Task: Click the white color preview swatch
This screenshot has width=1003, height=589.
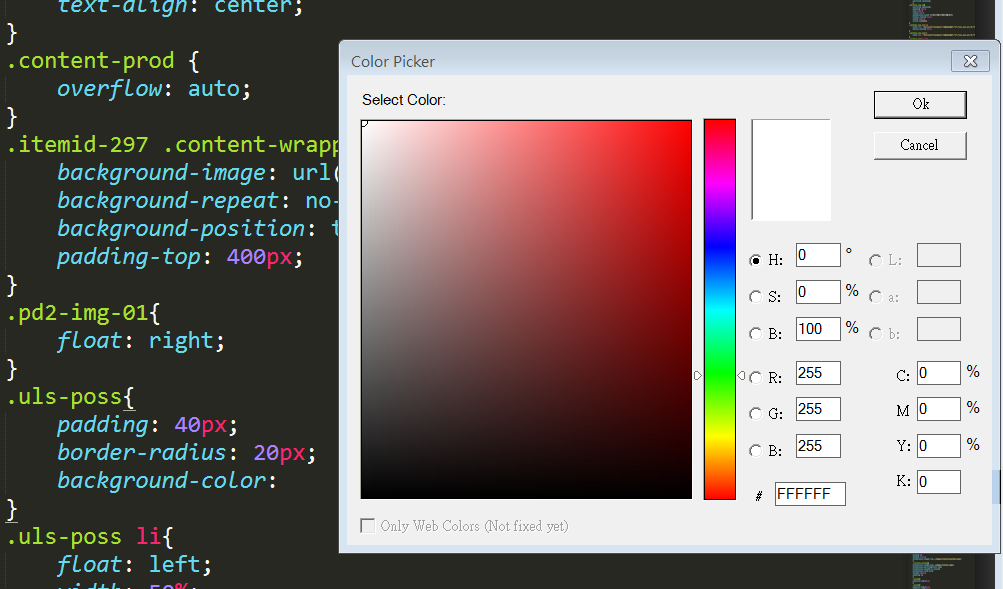Action: (x=790, y=170)
